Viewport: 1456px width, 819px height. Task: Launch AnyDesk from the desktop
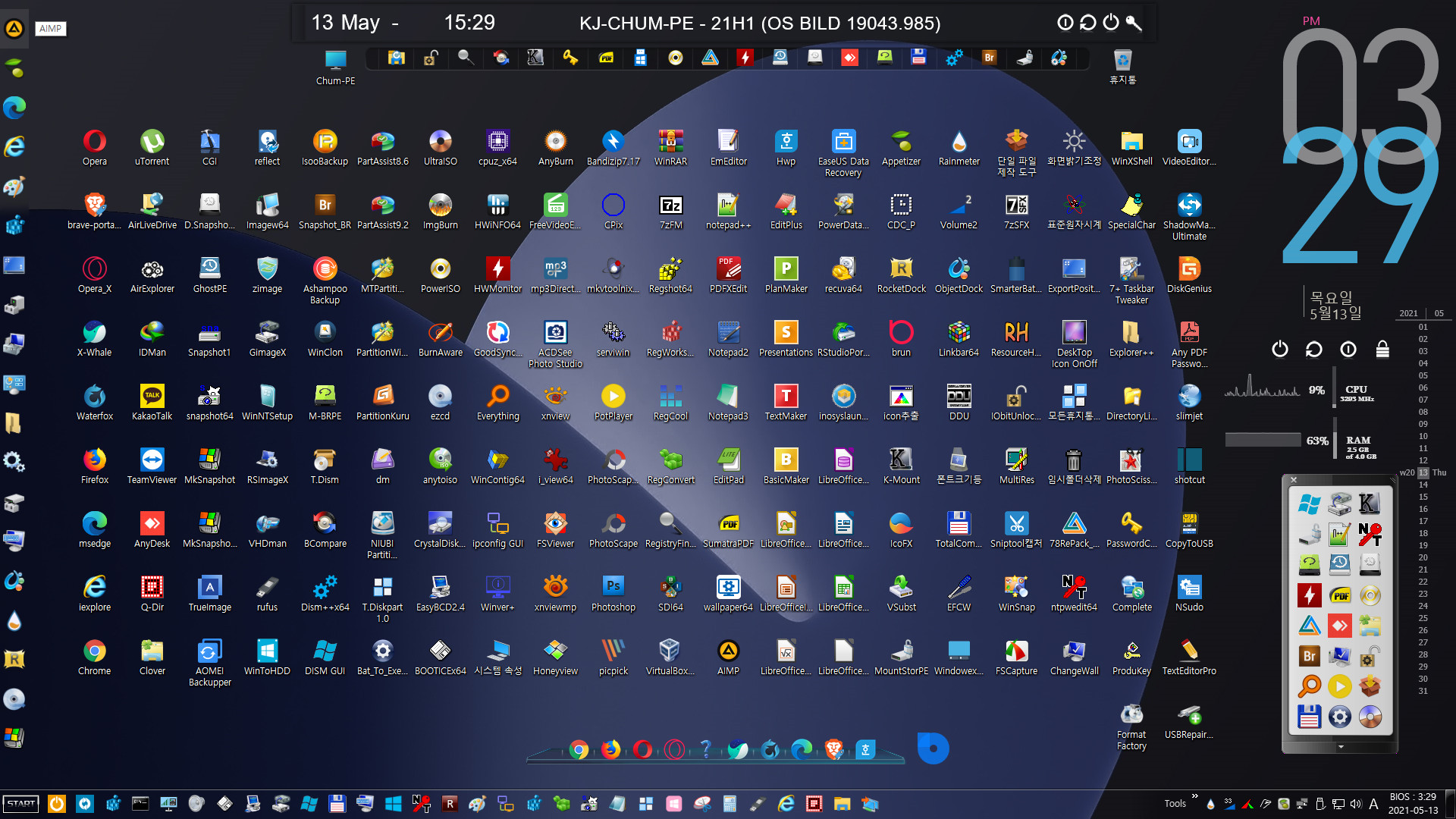pyautogui.click(x=152, y=529)
